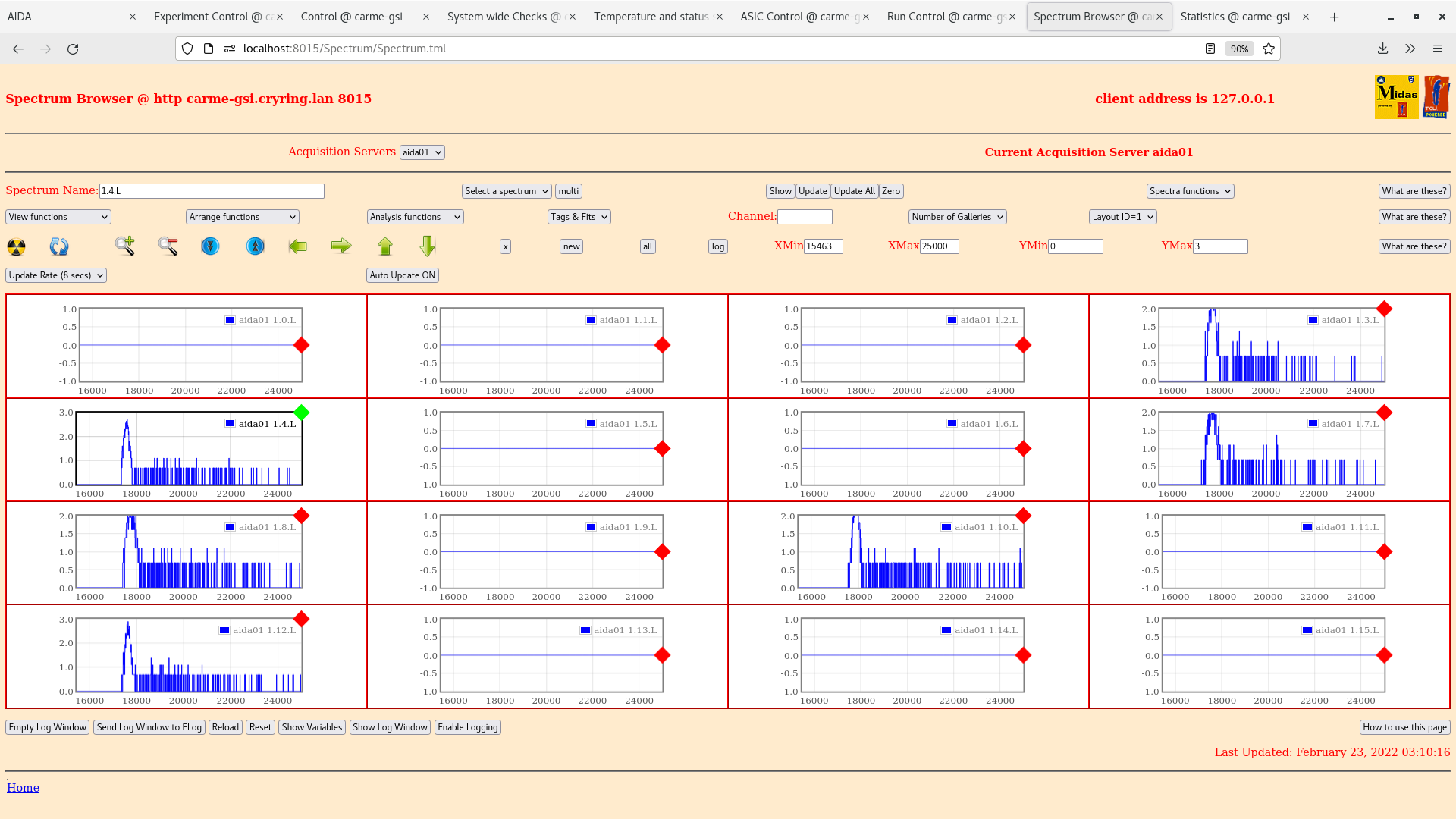Image resolution: width=1456 pixels, height=819 pixels.
Task: Click the zoom out magnifier icon
Action: click(x=168, y=246)
